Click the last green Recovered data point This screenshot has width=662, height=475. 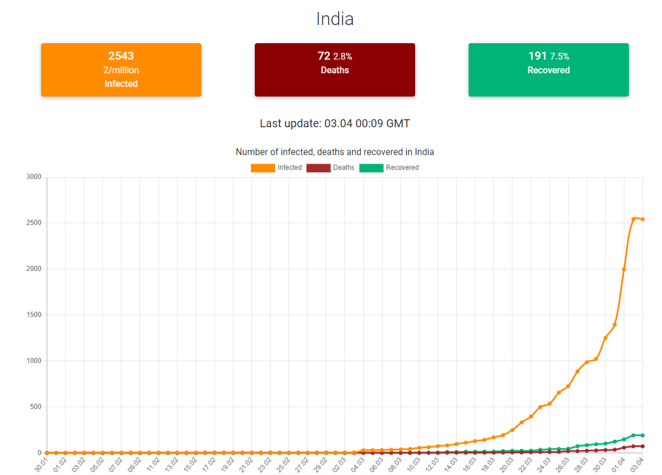[642, 436]
